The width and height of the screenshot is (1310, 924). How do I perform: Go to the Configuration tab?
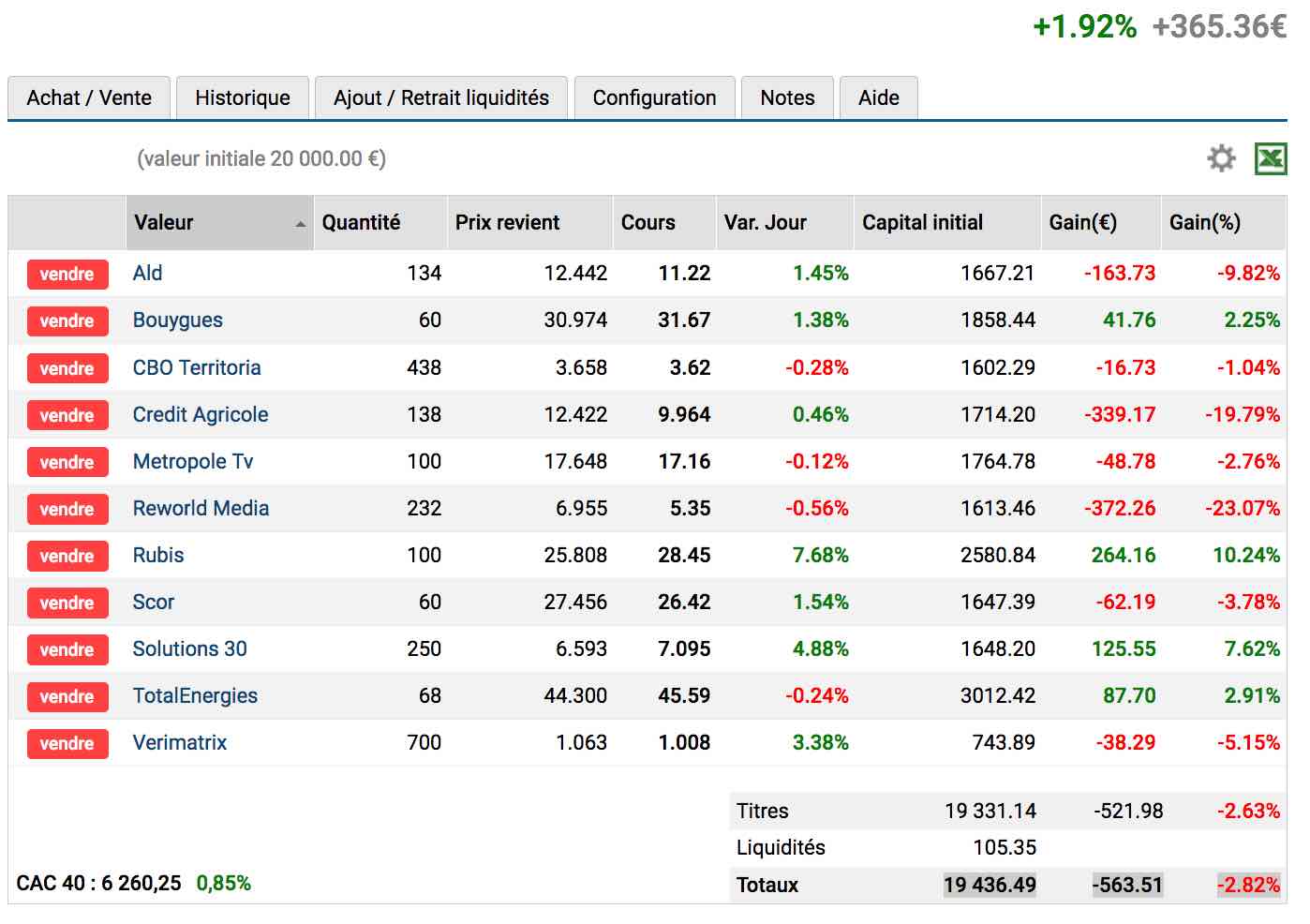(654, 97)
